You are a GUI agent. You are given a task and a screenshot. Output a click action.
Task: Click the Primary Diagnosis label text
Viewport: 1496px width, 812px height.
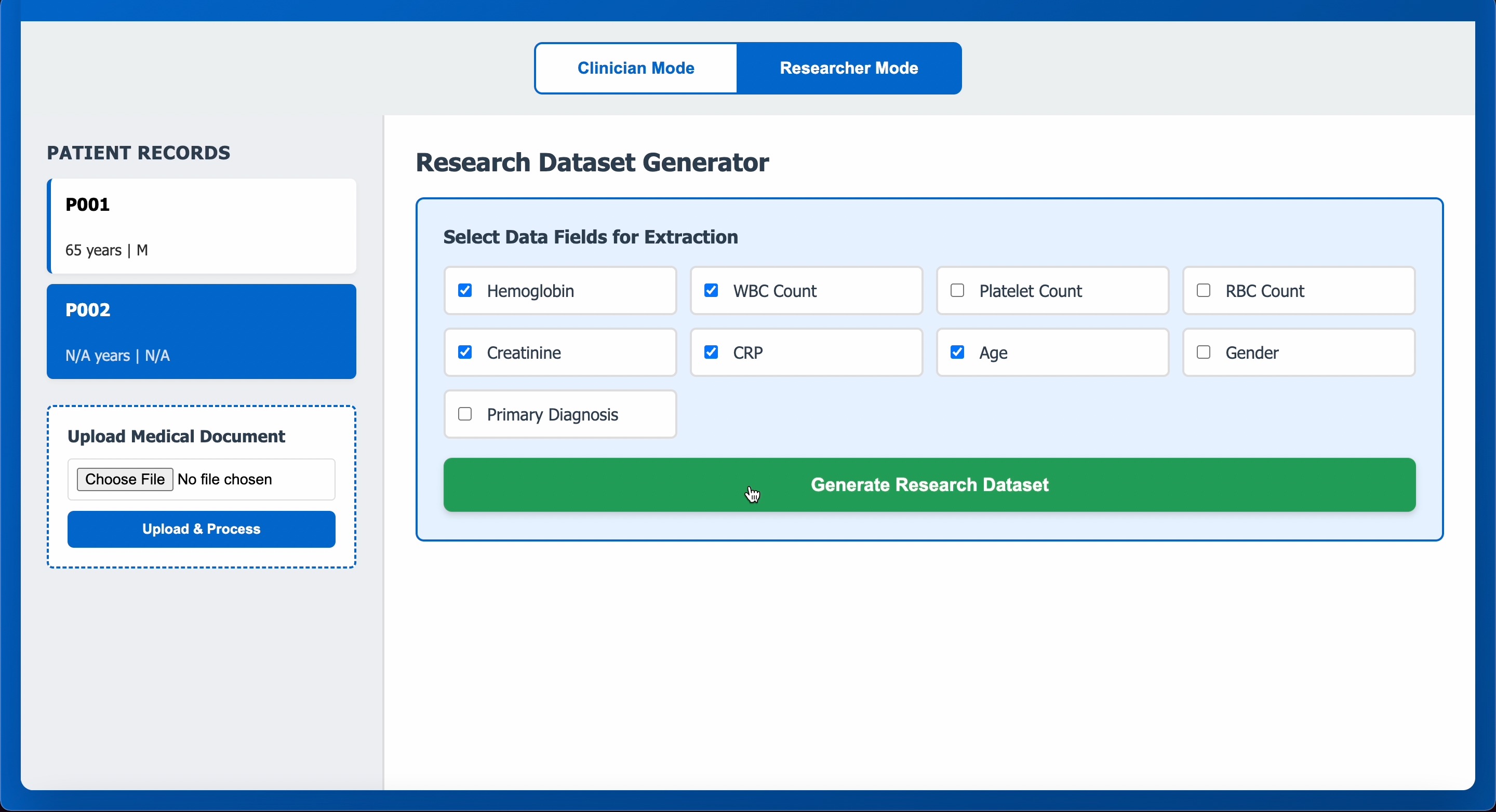[x=552, y=414]
